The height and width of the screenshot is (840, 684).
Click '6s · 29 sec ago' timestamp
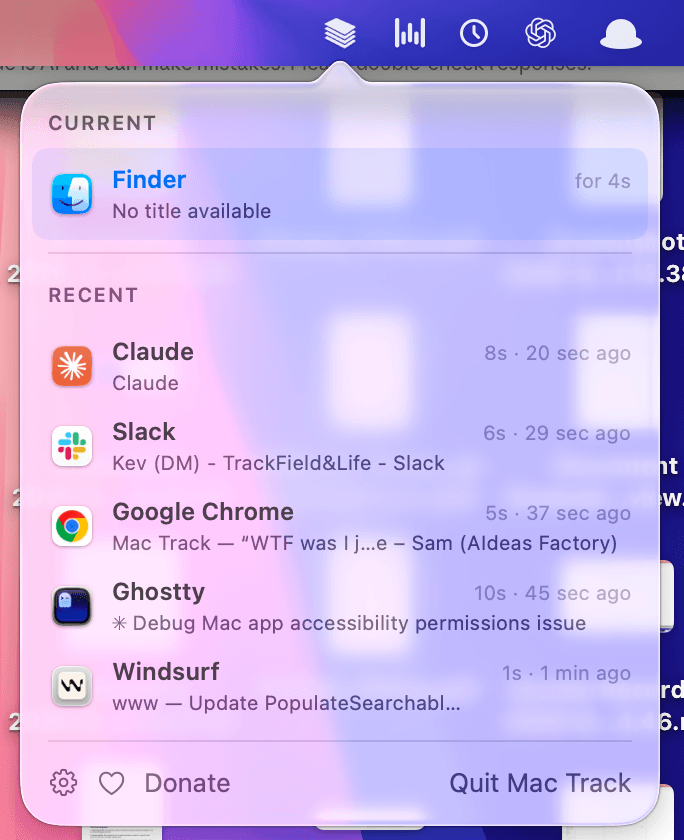(x=557, y=433)
